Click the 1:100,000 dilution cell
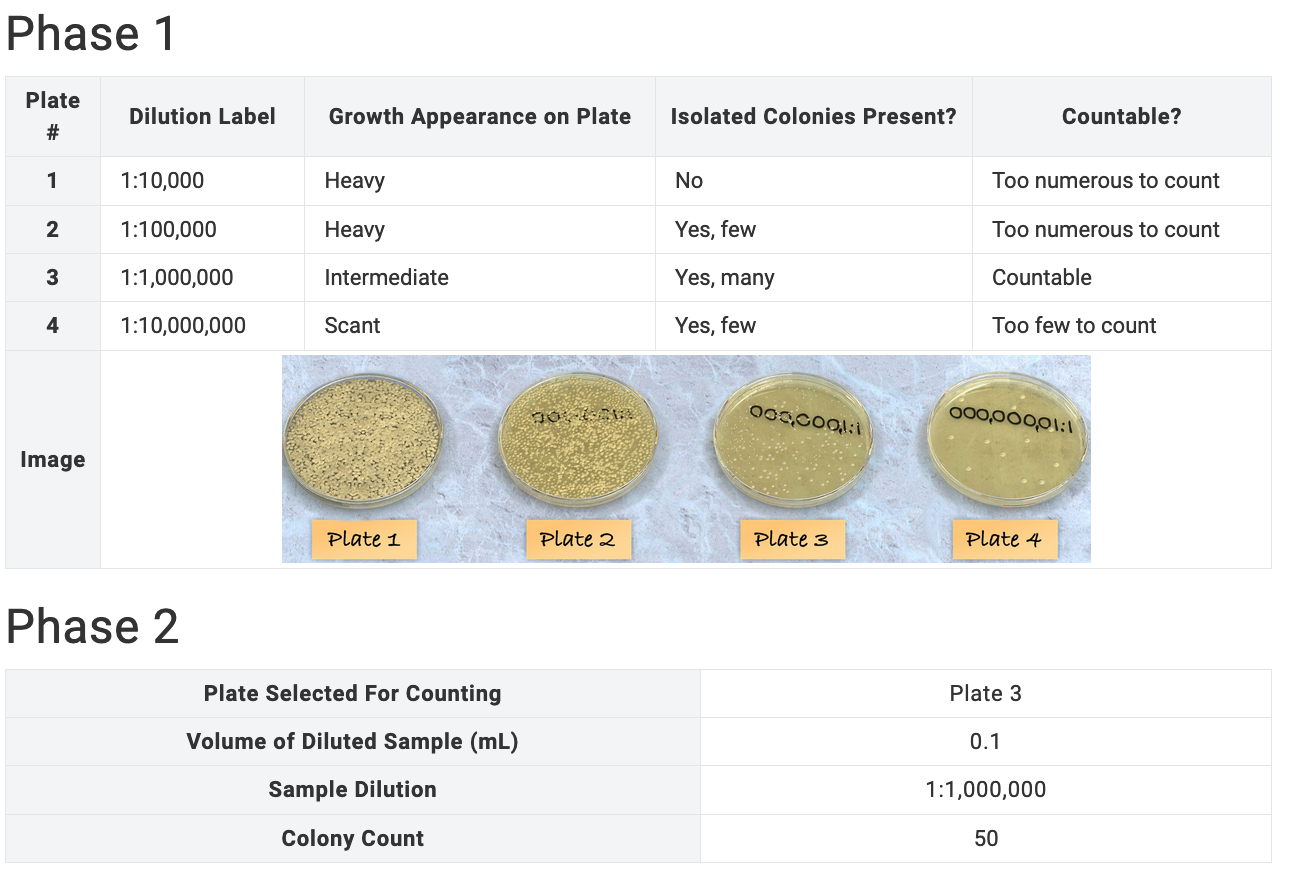This screenshot has height=880, width=1290. 168,229
